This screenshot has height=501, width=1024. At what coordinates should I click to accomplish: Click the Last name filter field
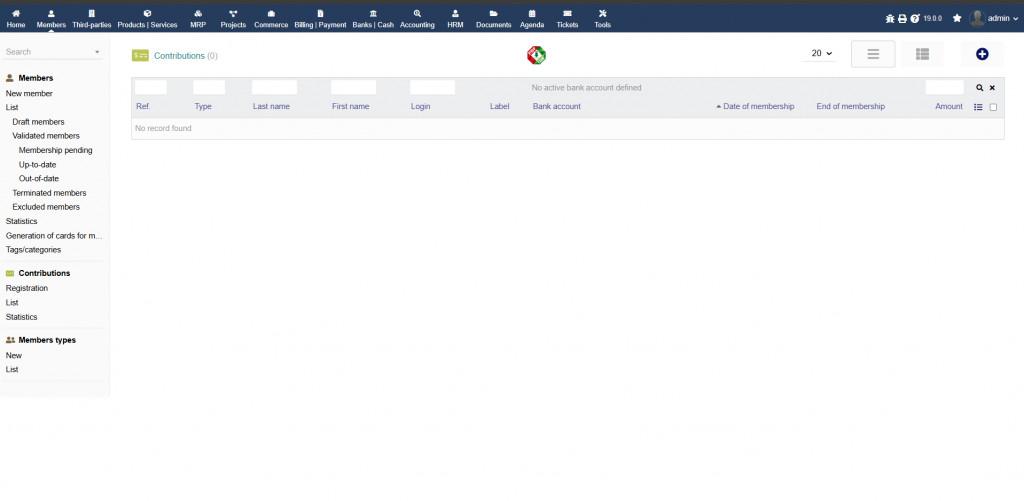(x=274, y=88)
